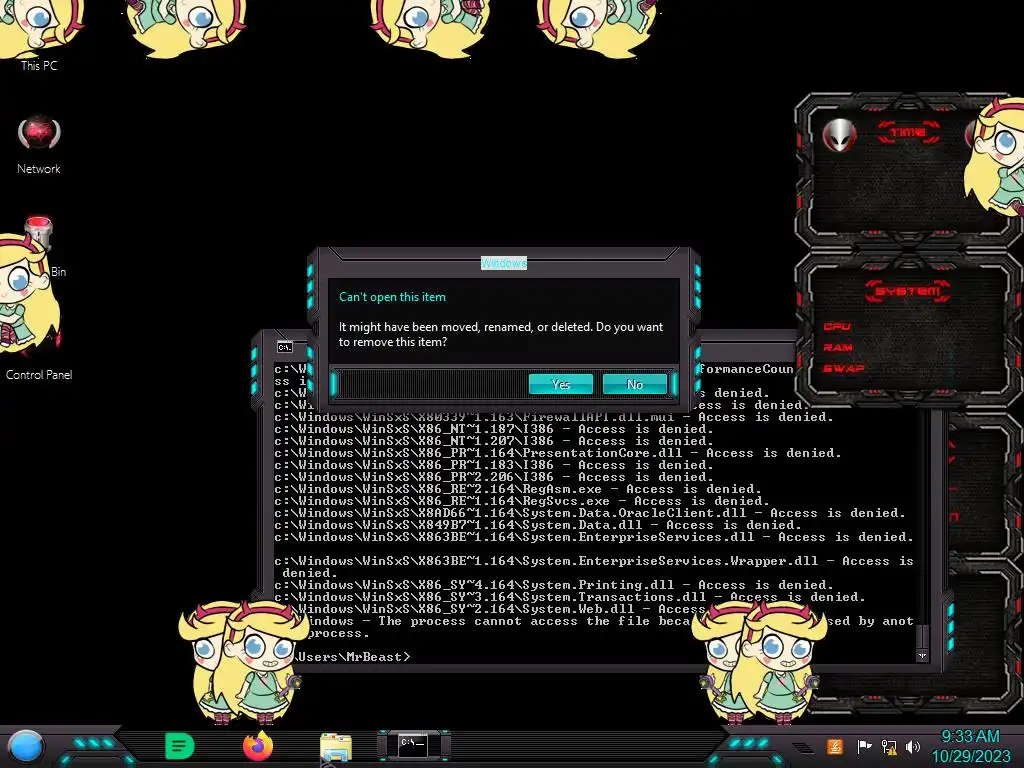Click Yes to remove the item
The width and height of the screenshot is (1024, 768).
(x=560, y=384)
